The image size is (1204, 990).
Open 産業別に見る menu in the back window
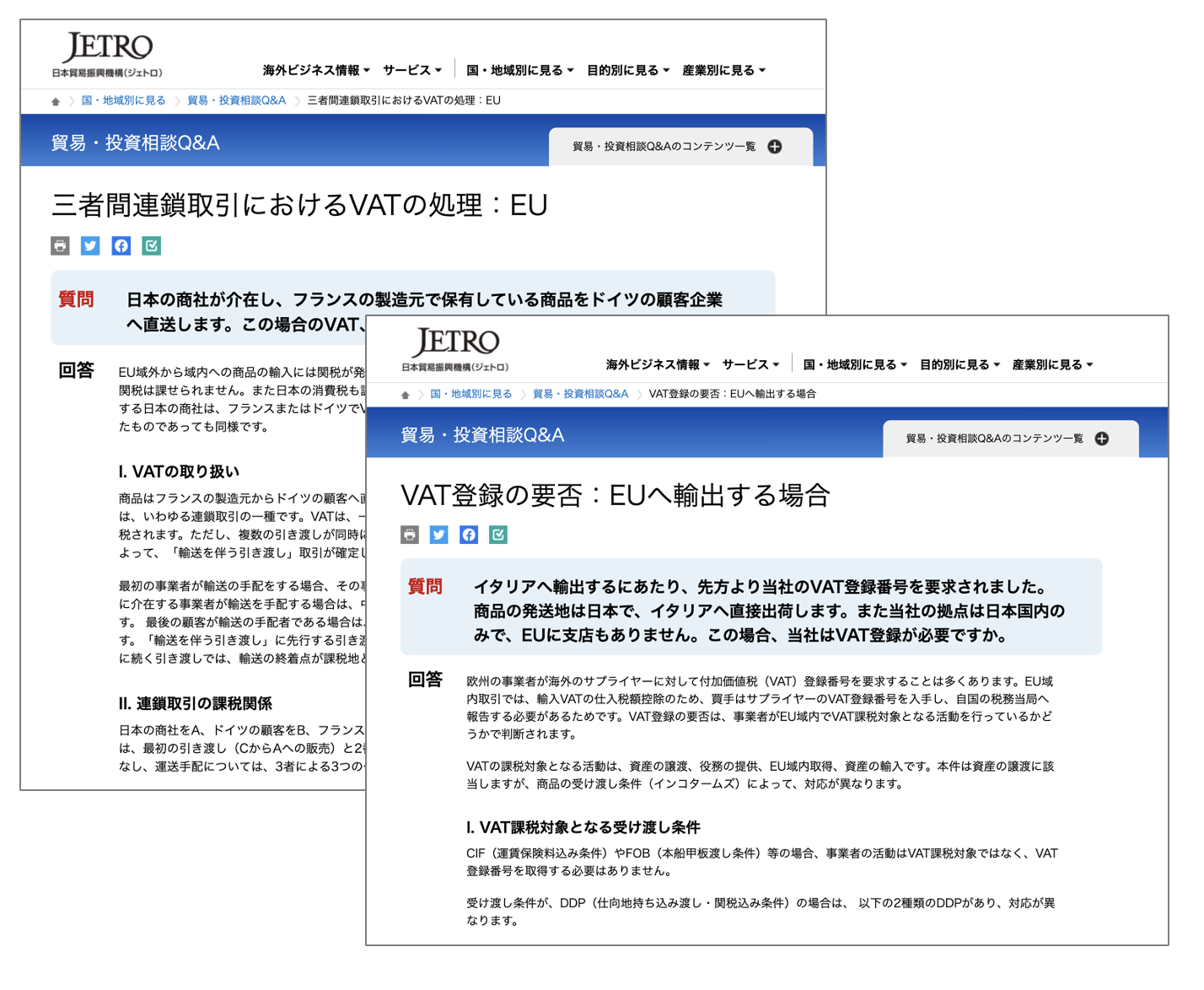point(724,71)
